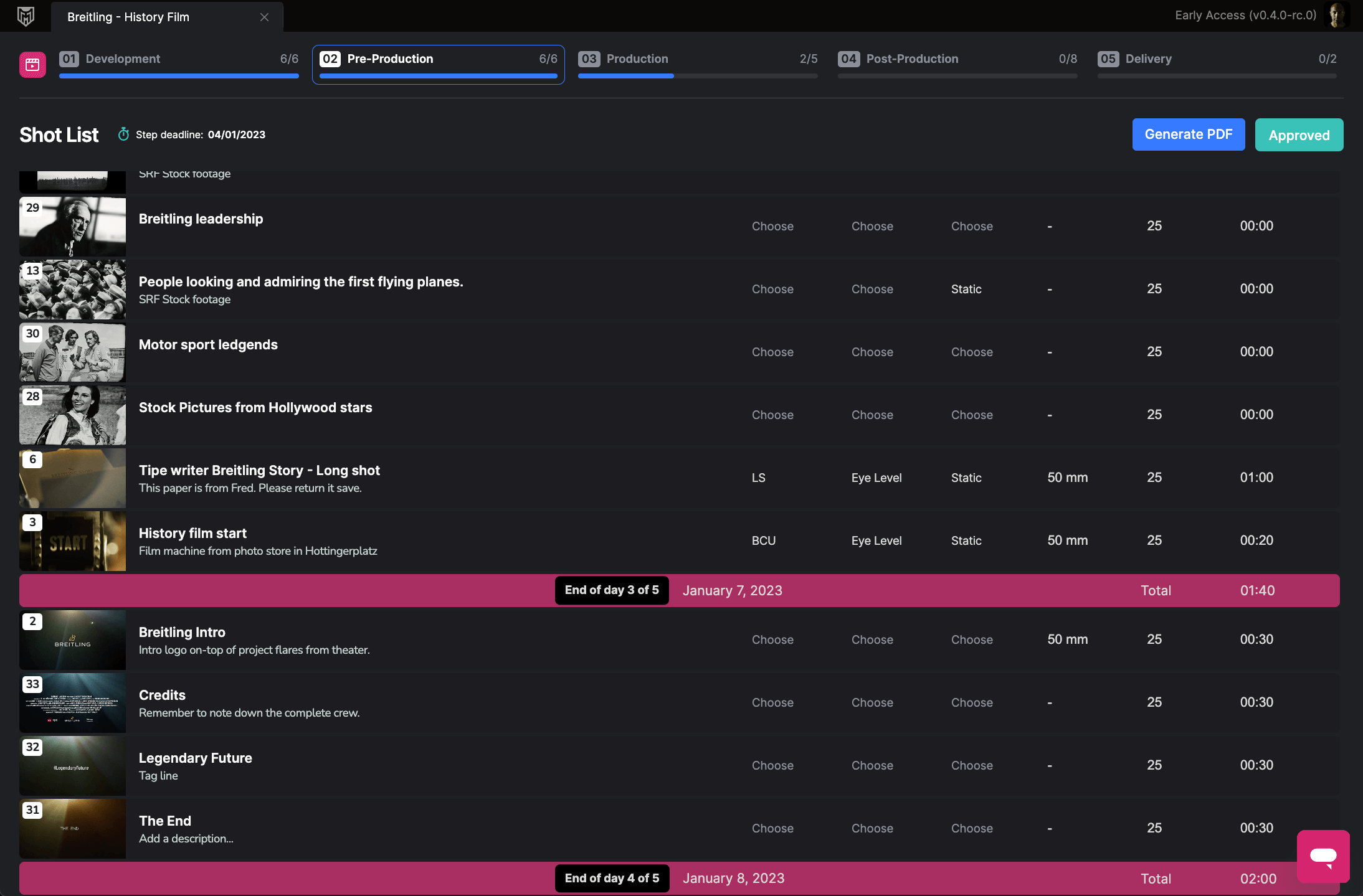
Task: Open thumbnail of shot 30 Motor sport
Action: pos(72,352)
